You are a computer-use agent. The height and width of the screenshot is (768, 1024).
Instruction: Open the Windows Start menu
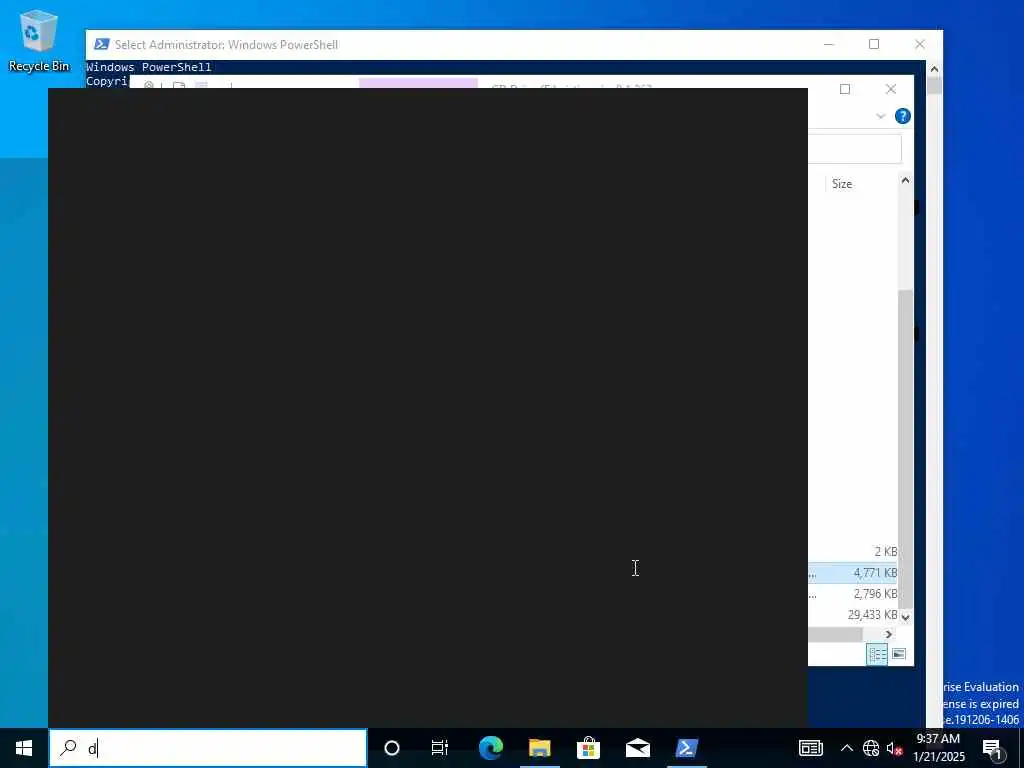(24, 748)
